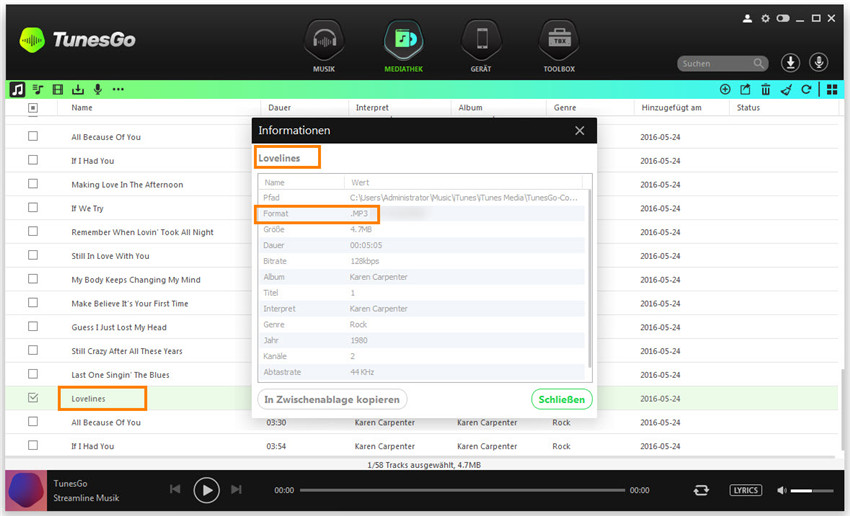Click the refresh icon
Viewport: 850px width, 516px height.
coord(806,89)
